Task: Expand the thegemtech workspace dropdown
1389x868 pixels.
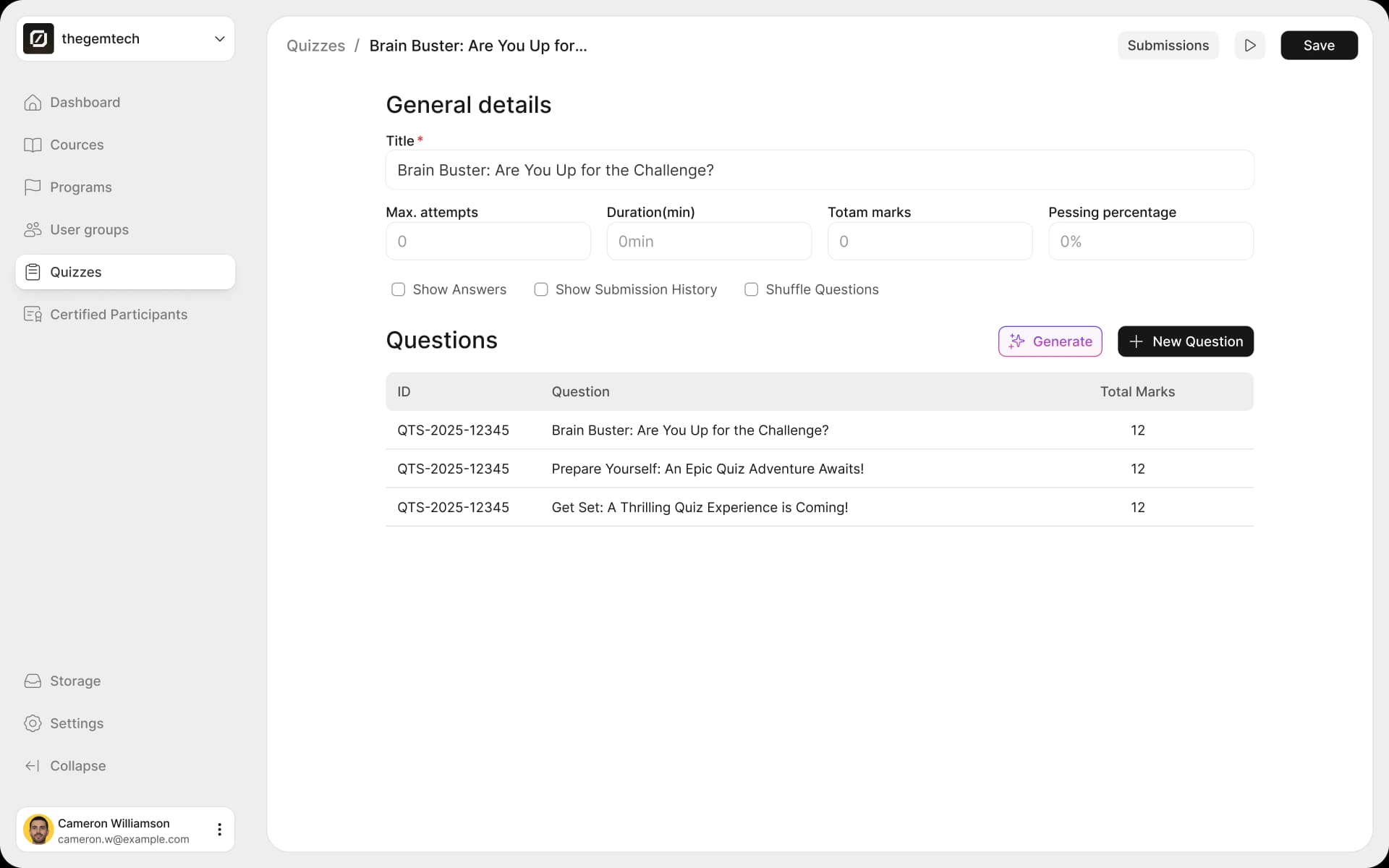Action: (x=219, y=39)
